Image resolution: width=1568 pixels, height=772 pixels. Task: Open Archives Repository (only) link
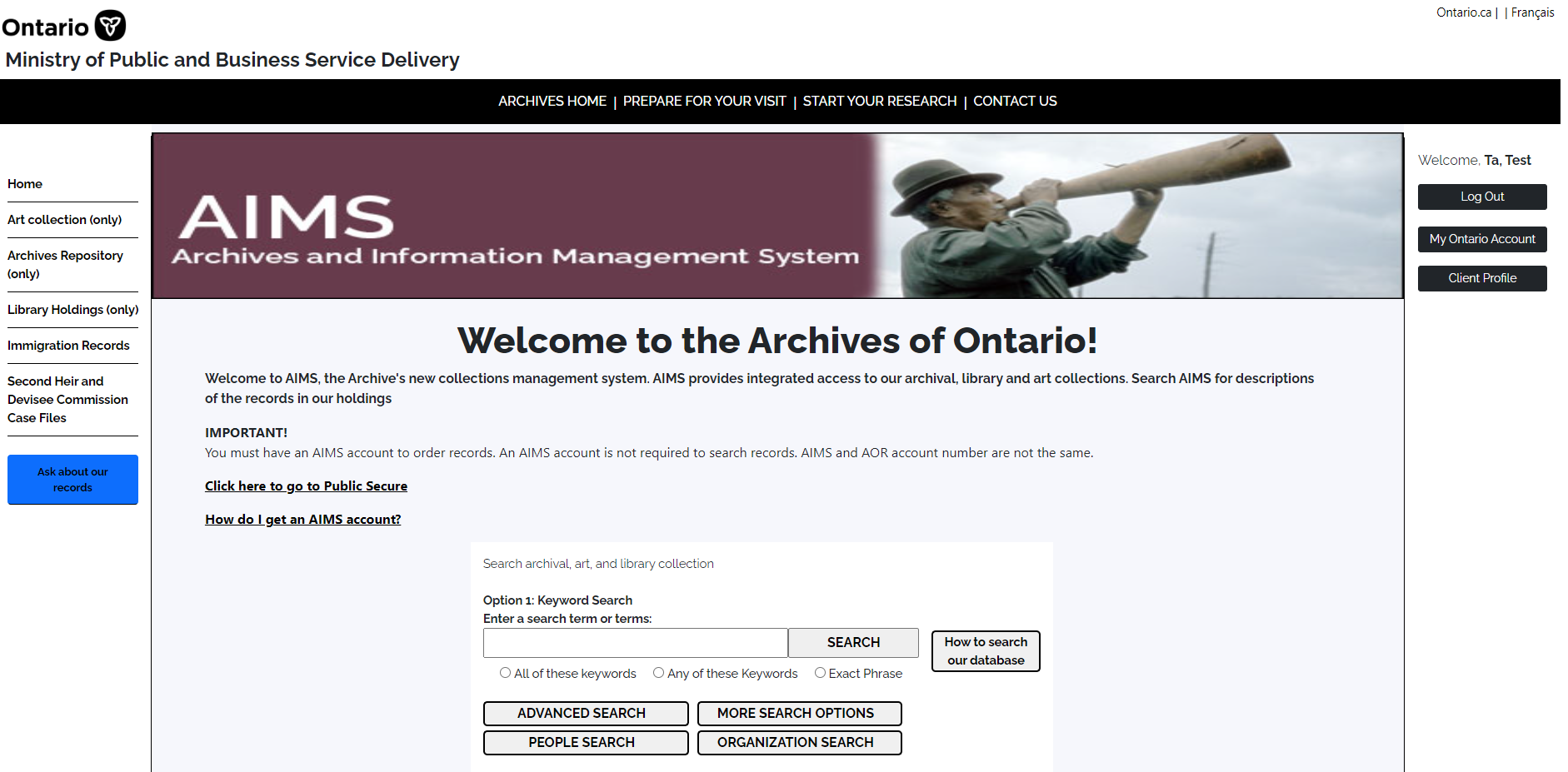coord(66,265)
